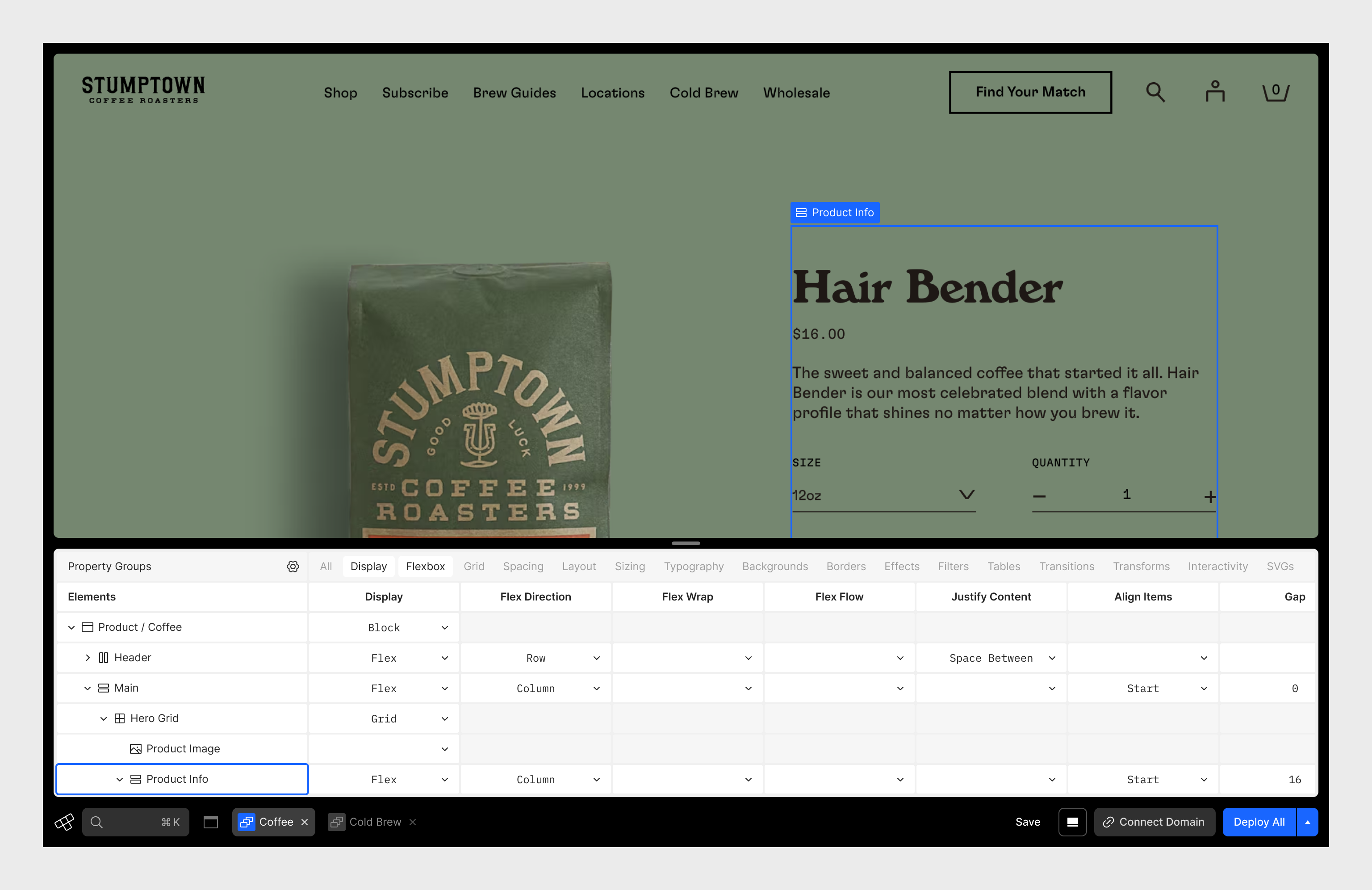Decrease quantity with minus button
Viewport: 1372px width, 890px height.
point(1039,496)
